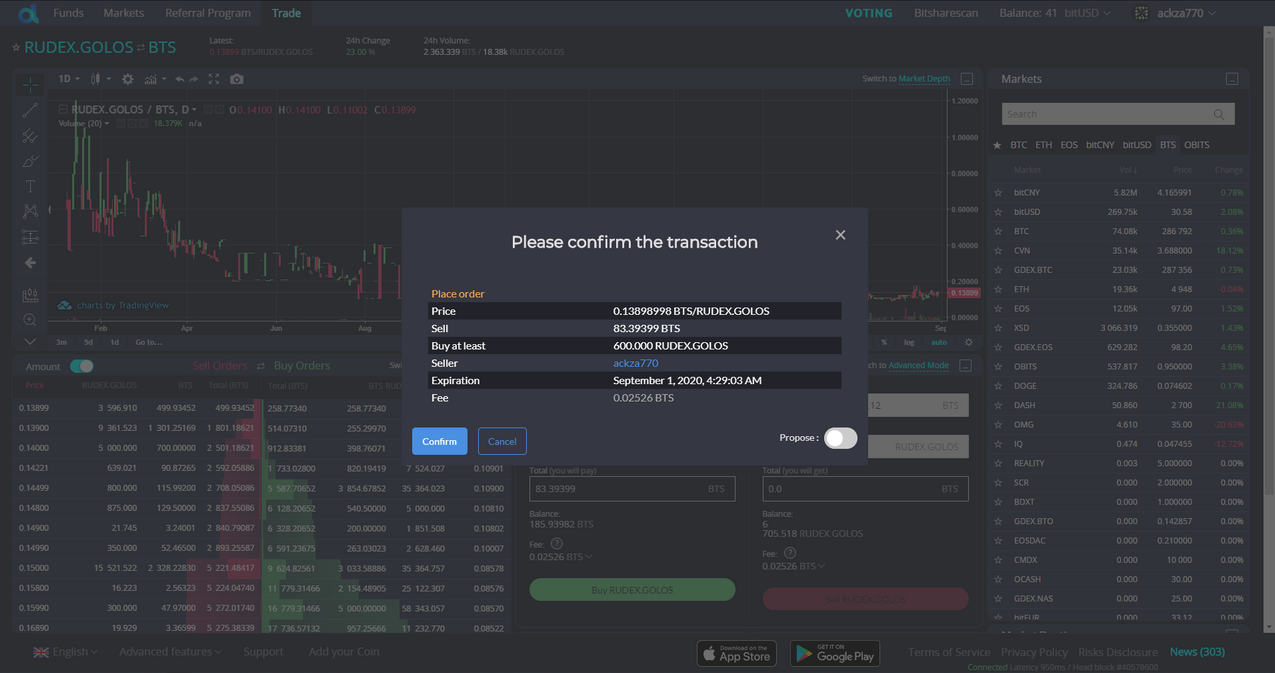Click the chart zoom in tool
Viewport: 1275px width, 673px height.
pyautogui.click(x=30, y=320)
